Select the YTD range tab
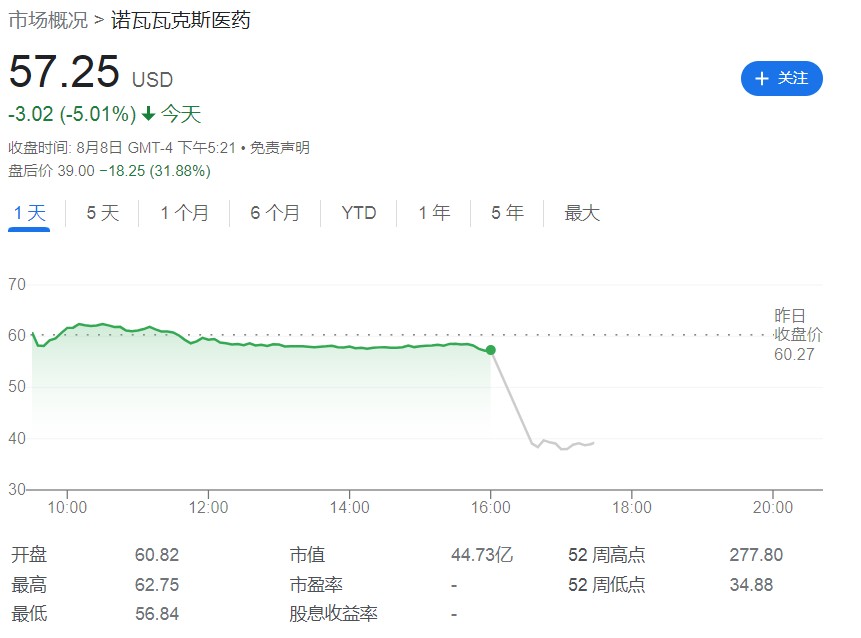The image size is (861, 638). pos(359,213)
